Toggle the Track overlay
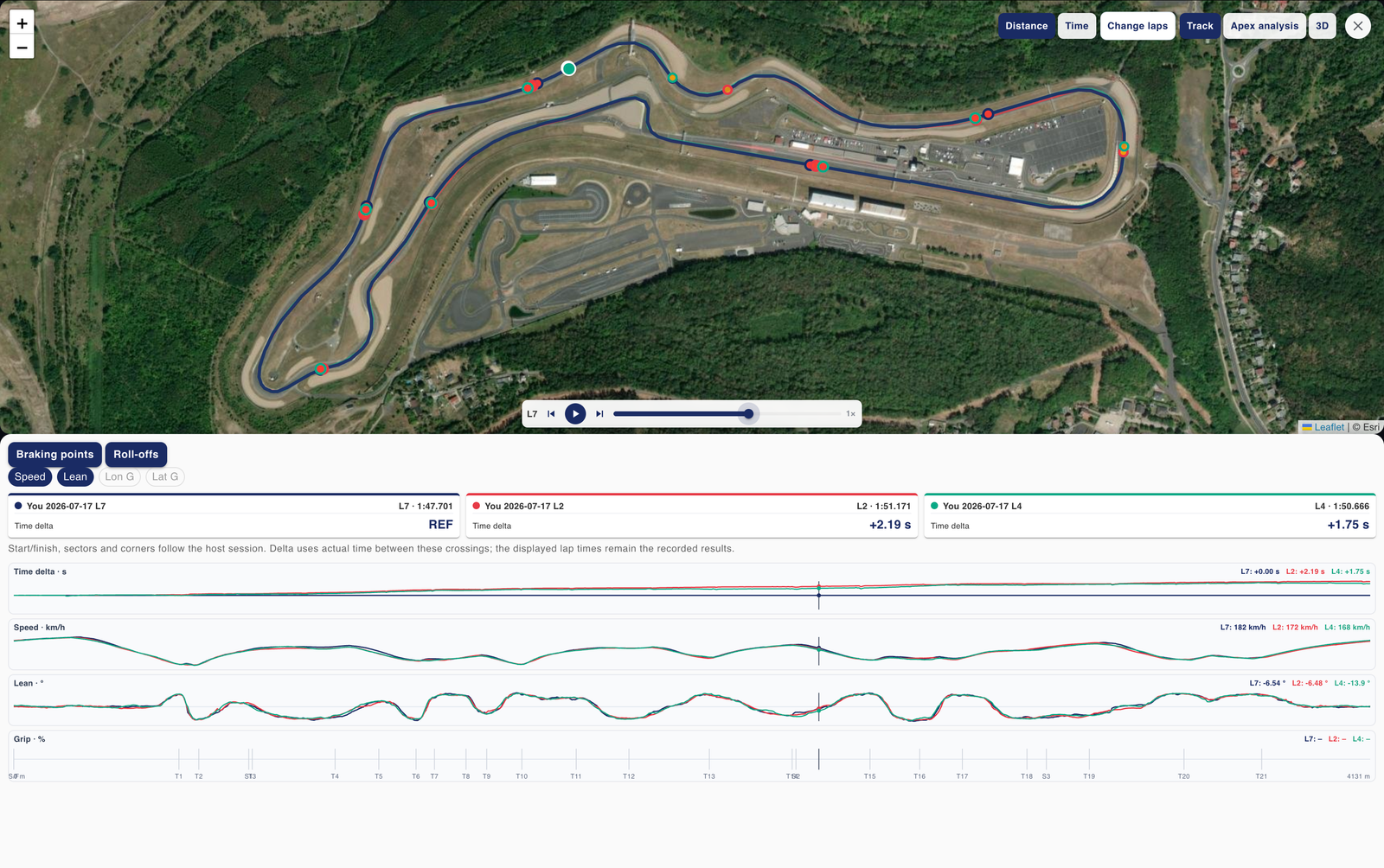1384x868 pixels. tap(1200, 26)
